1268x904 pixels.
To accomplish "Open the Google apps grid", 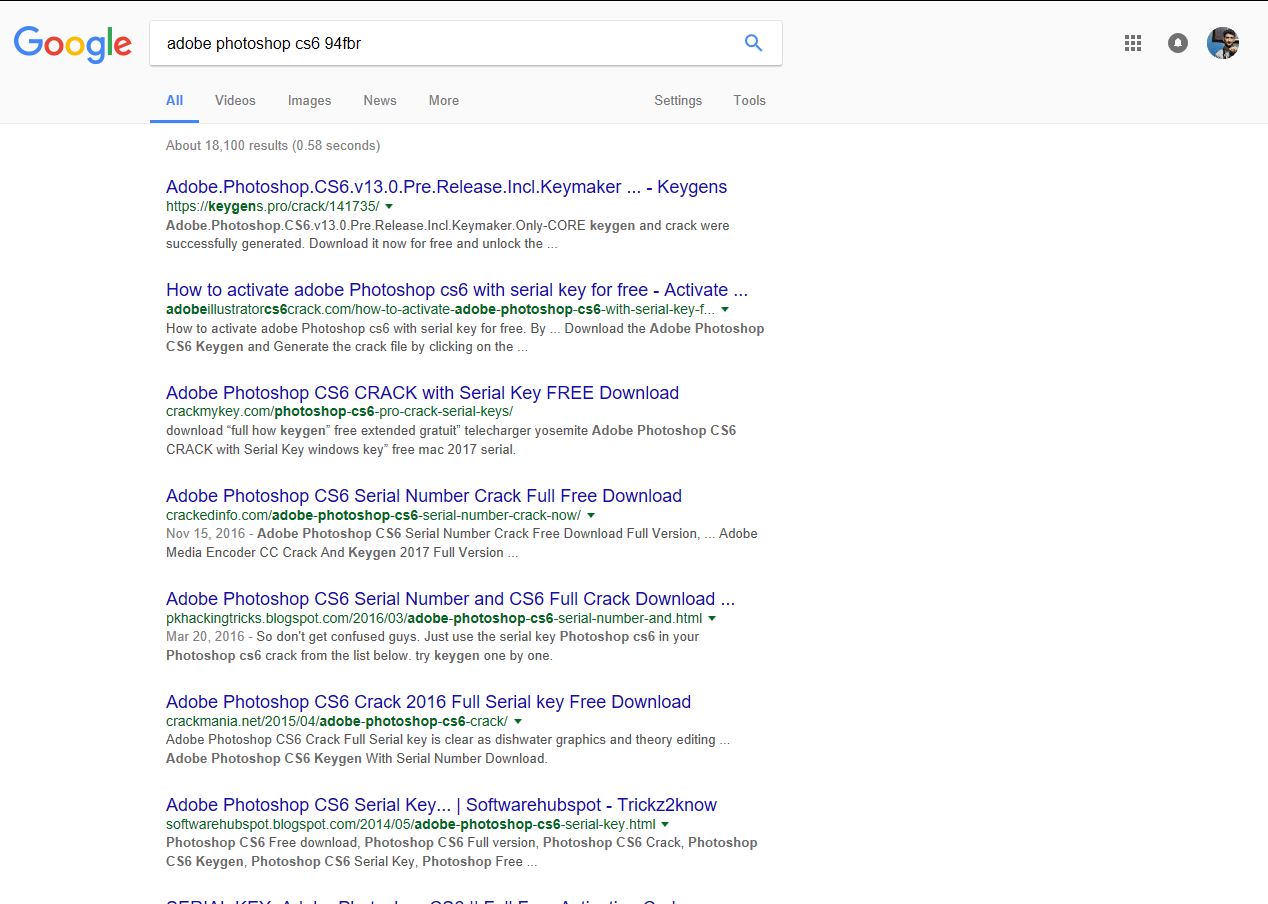I will point(1133,43).
